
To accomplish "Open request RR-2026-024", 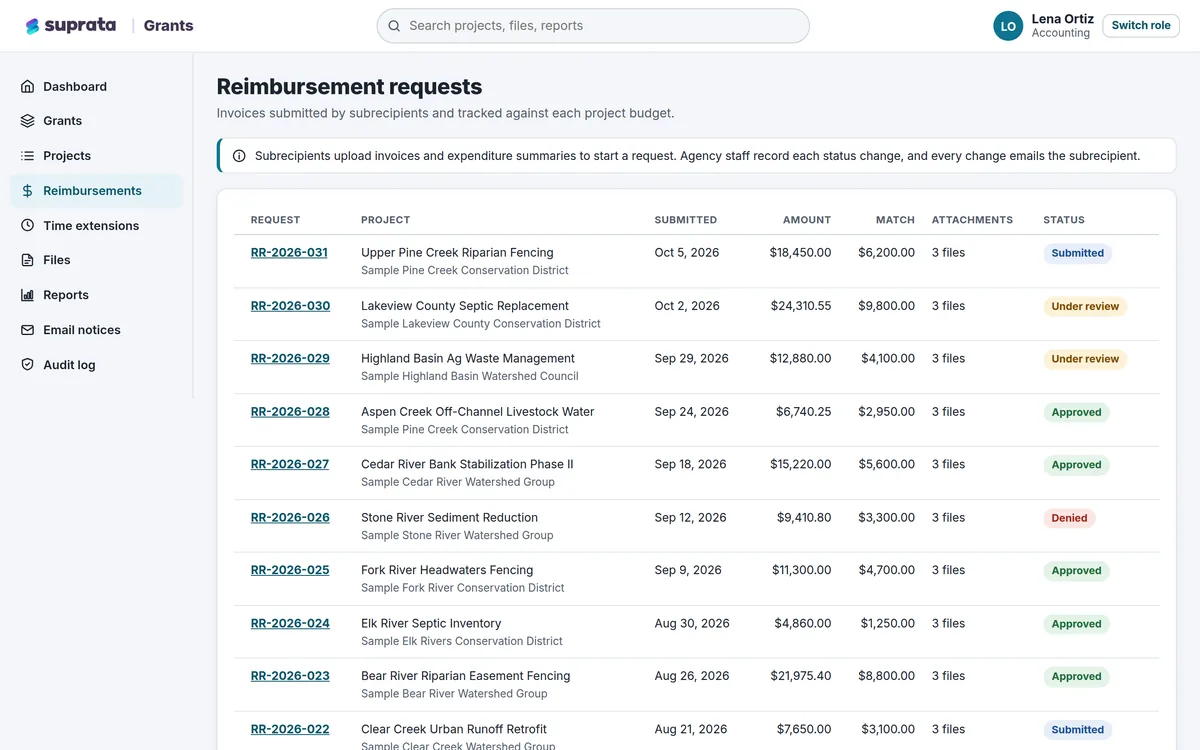I will [290, 624].
